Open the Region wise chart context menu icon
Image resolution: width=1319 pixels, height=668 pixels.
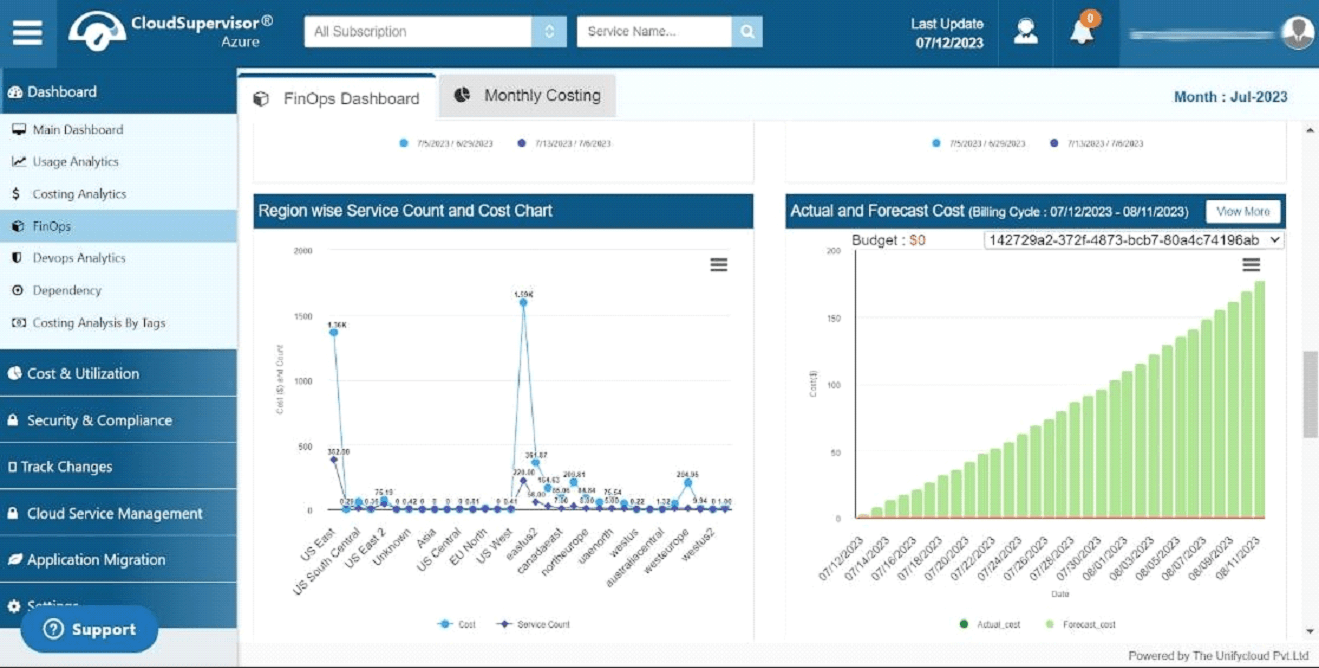pos(719,265)
